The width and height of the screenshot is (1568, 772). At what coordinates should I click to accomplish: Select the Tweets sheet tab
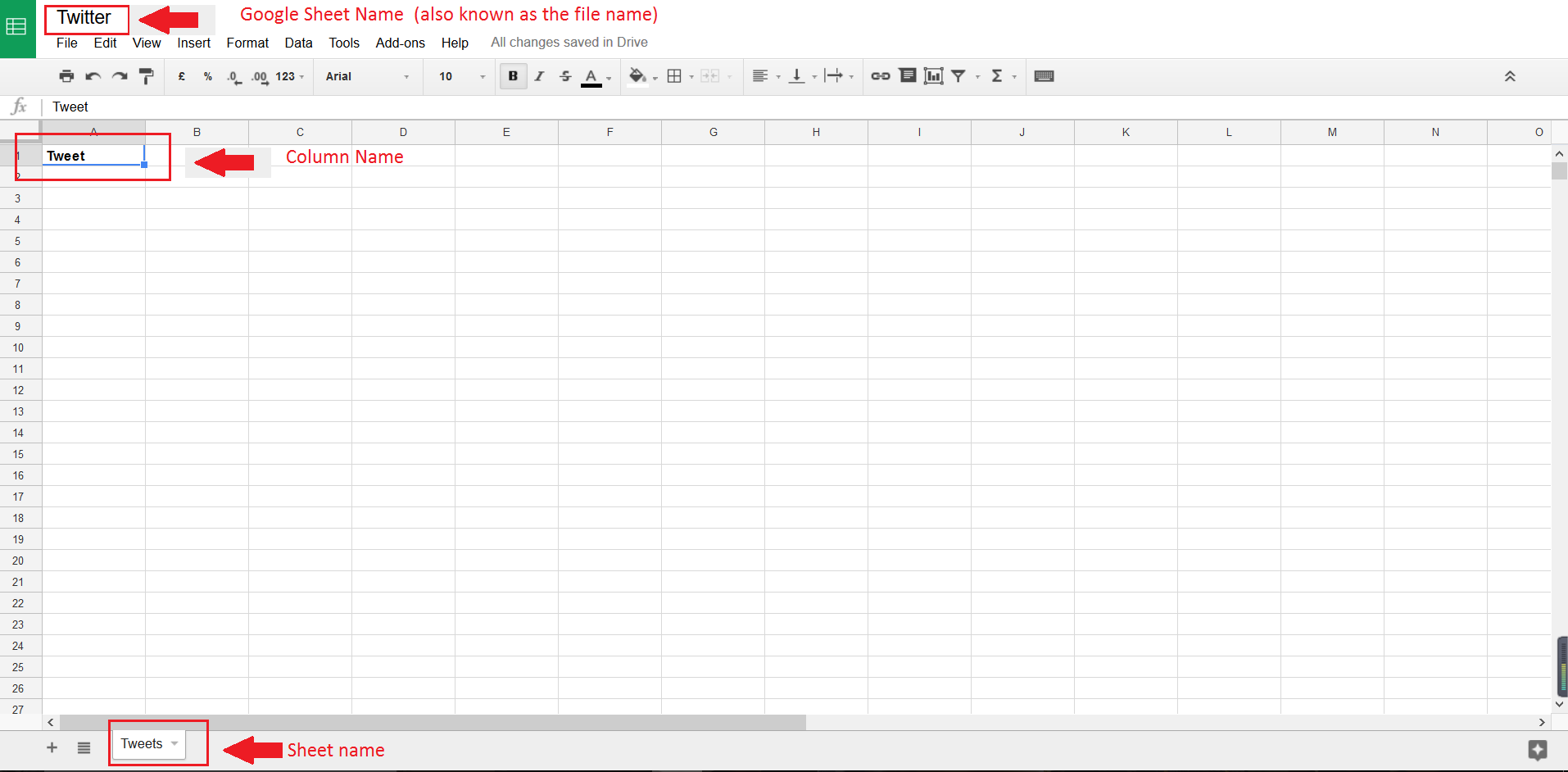pyautogui.click(x=142, y=744)
